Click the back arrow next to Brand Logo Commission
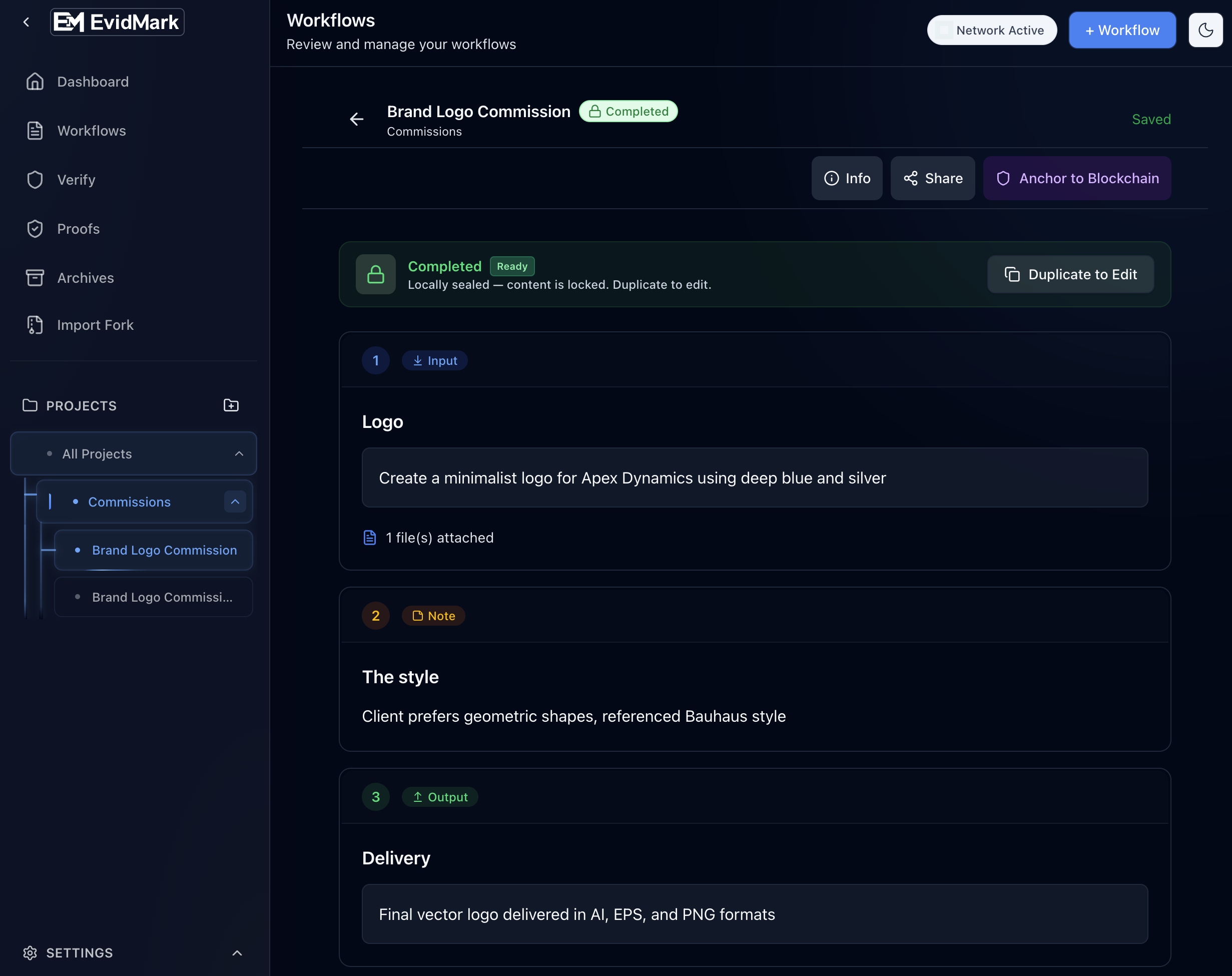The width and height of the screenshot is (1232, 976). point(356,119)
